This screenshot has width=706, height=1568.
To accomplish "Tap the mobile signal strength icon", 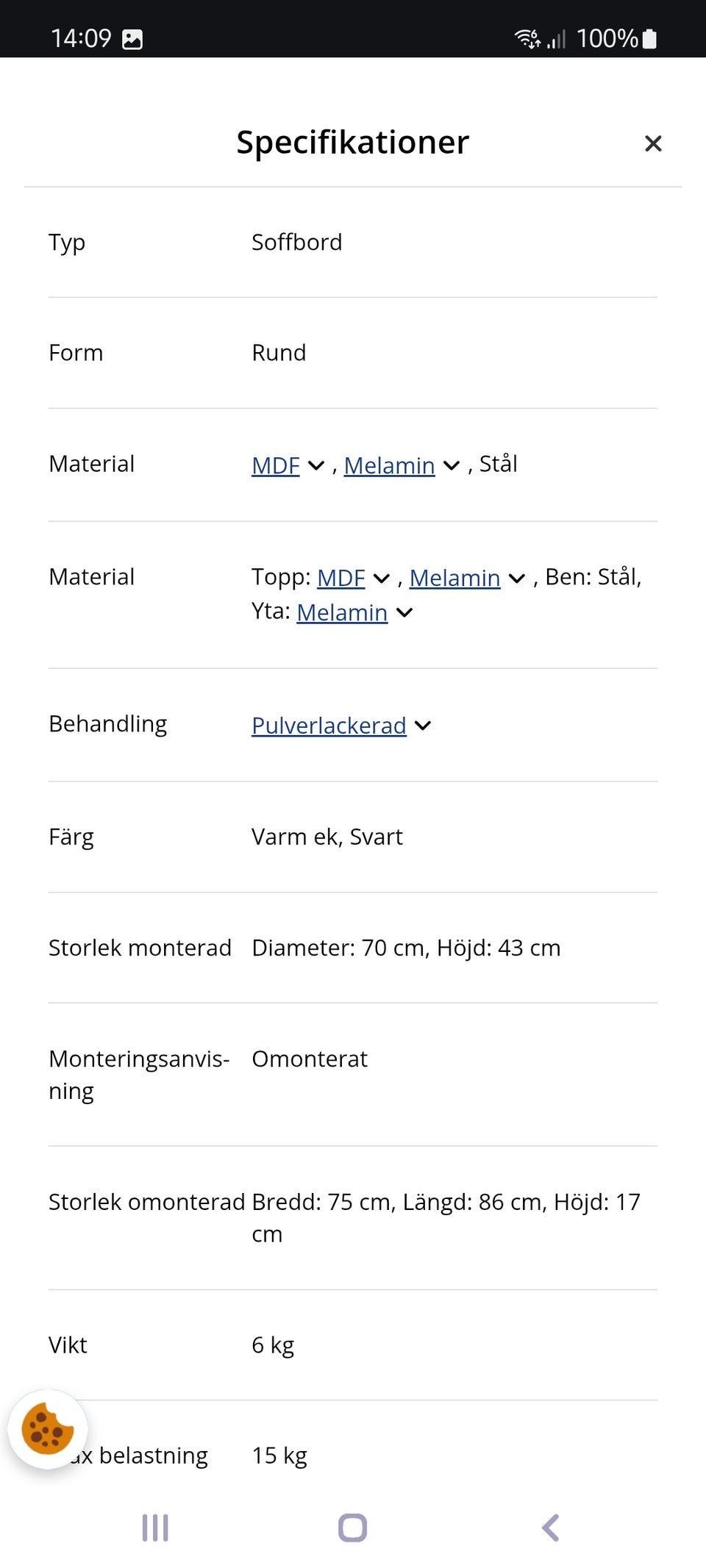I will click(x=557, y=39).
